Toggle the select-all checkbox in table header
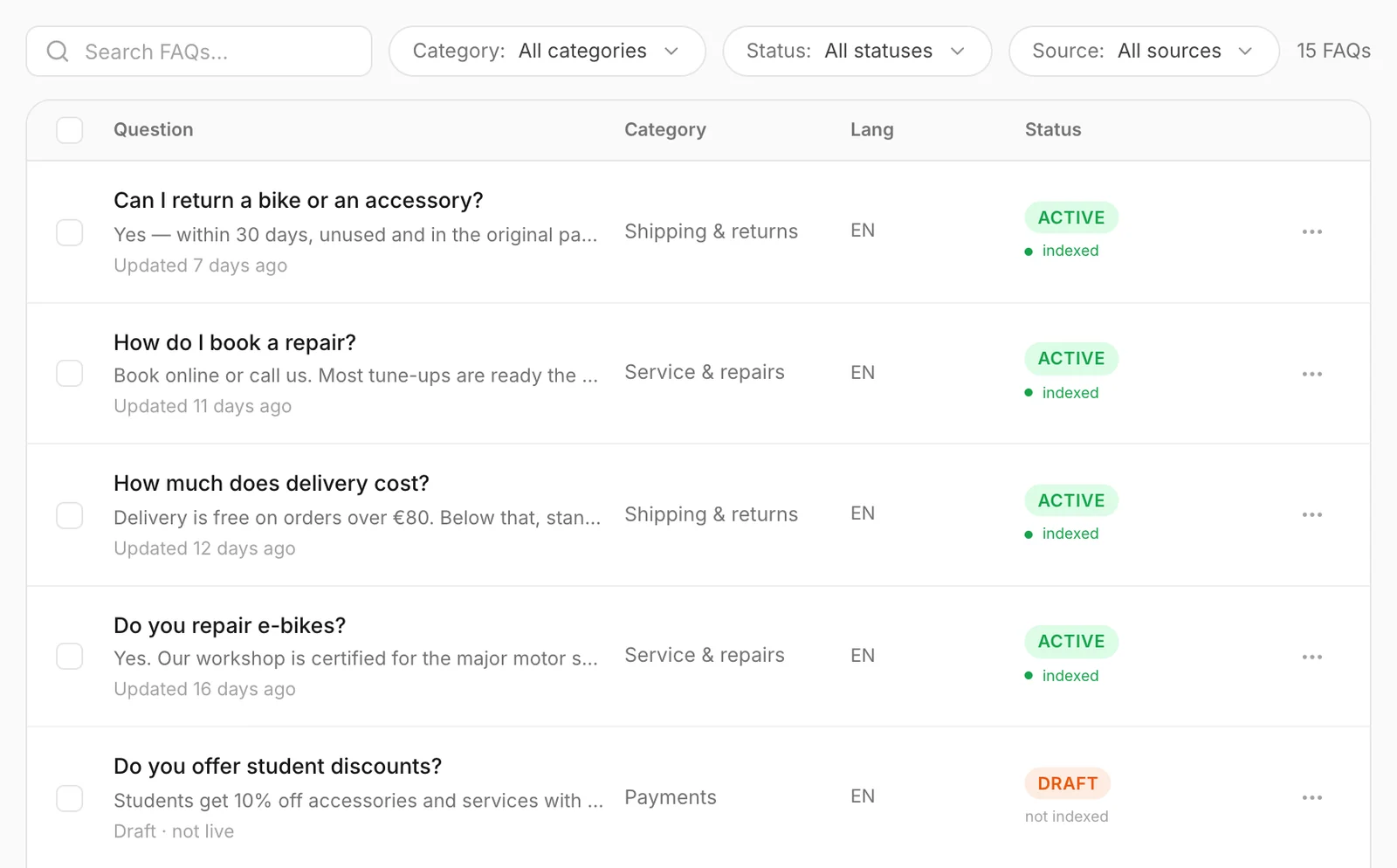This screenshot has height=868, width=1397. 70,130
